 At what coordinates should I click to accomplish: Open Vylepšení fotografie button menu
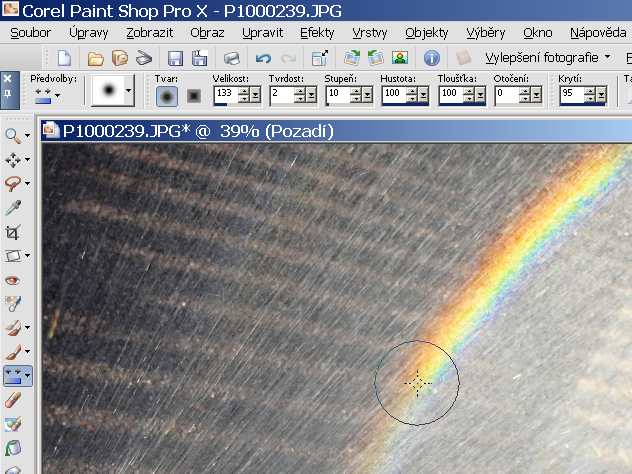click(548, 58)
